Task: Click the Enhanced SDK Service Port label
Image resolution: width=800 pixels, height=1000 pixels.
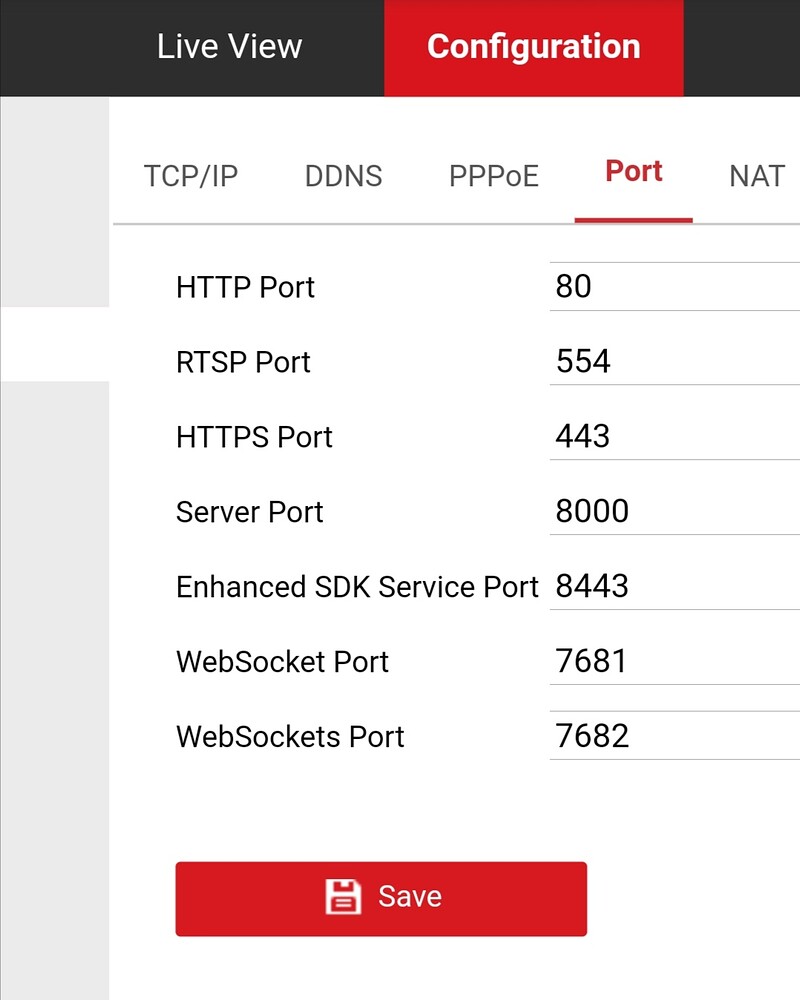Action: (356, 587)
